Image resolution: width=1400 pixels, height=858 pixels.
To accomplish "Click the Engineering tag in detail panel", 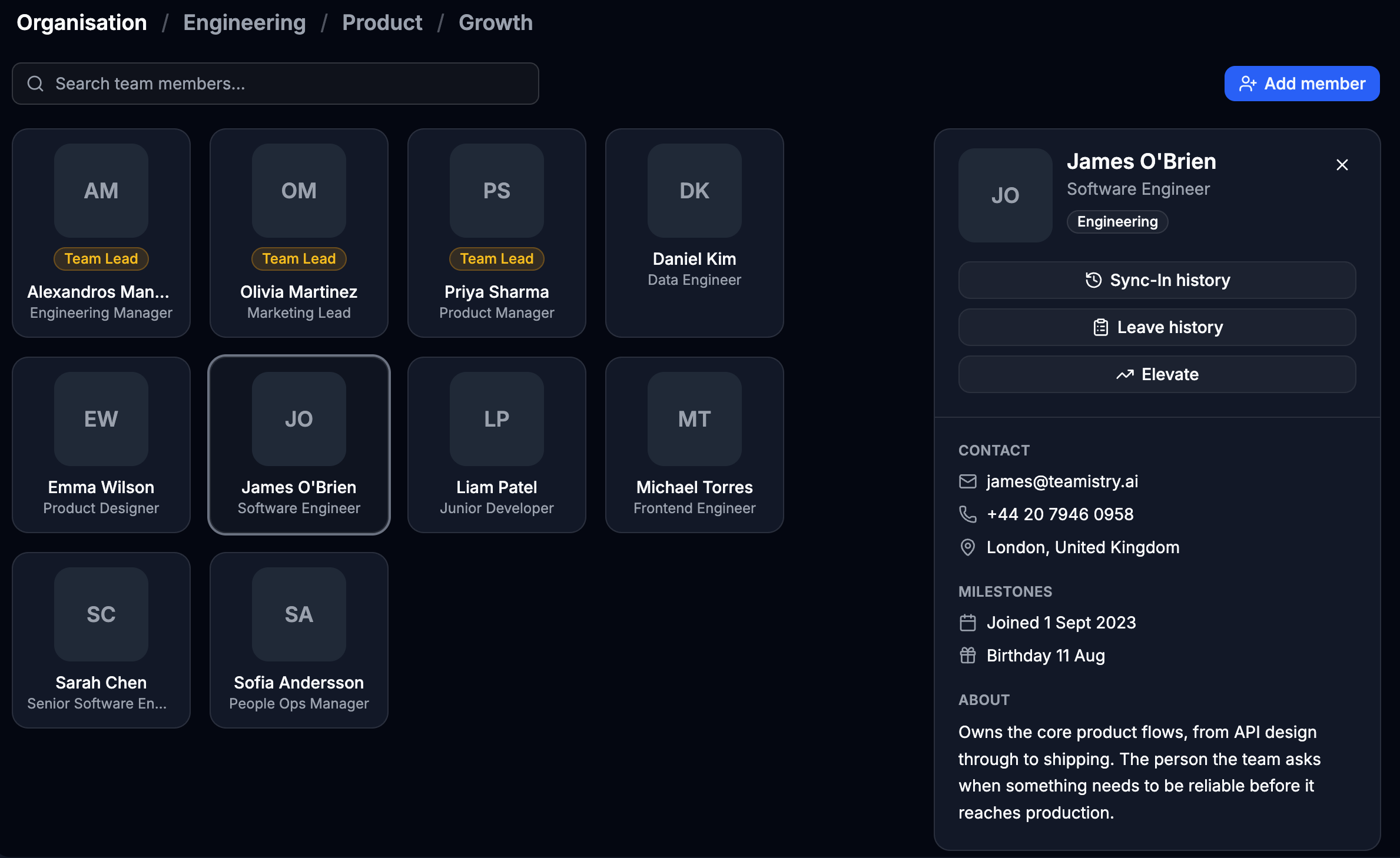I will coord(1117,222).
